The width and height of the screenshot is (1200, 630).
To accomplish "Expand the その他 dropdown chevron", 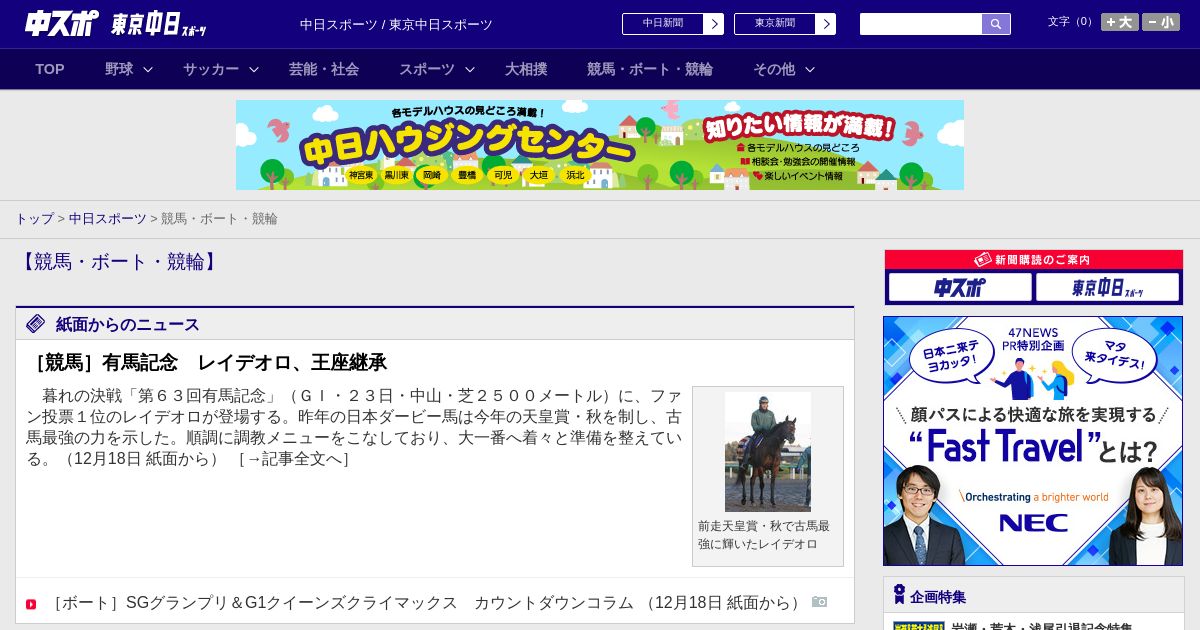I will 810,69.
